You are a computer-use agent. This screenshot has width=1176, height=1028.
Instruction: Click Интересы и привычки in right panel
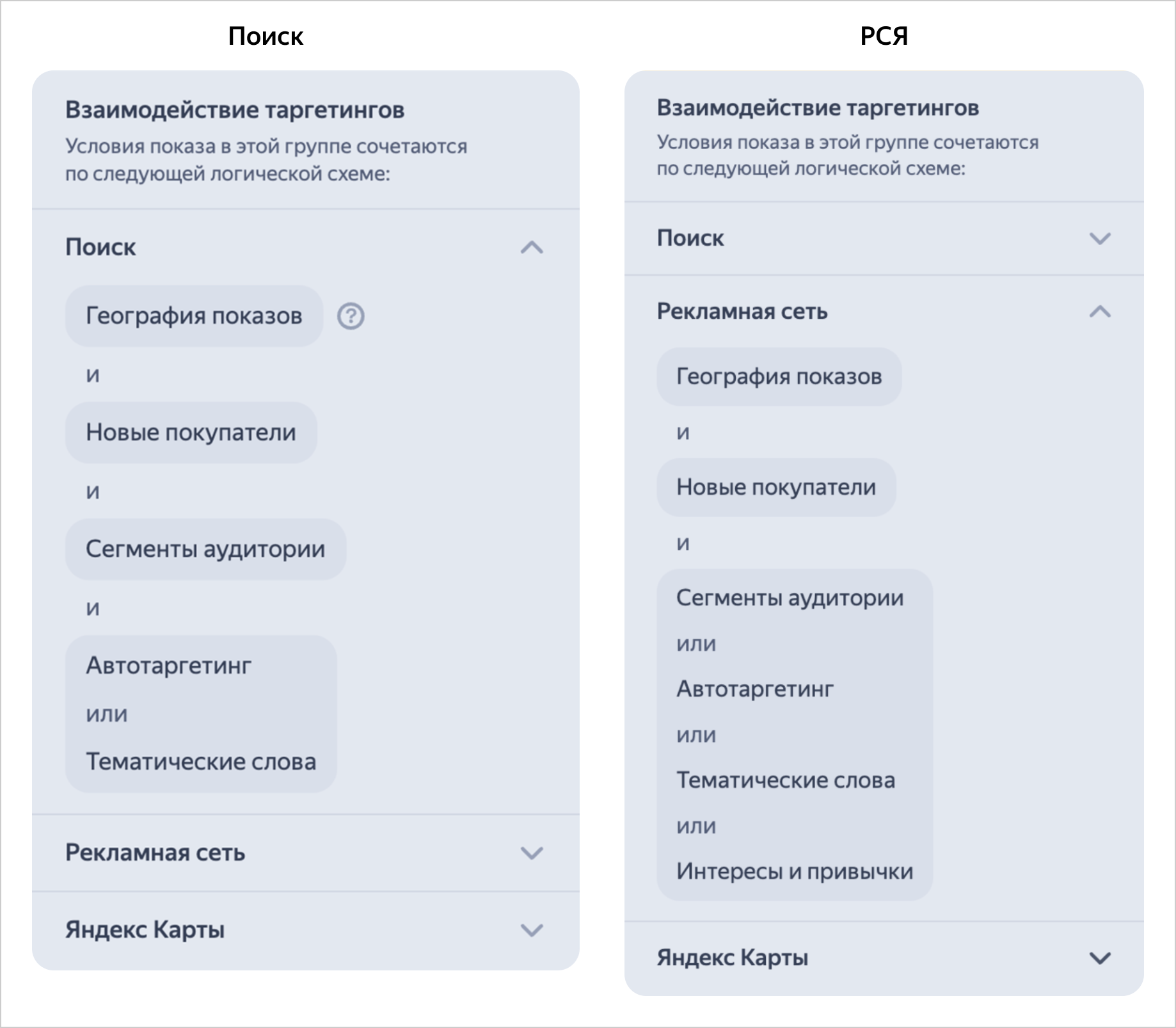[x=795, y=871]
